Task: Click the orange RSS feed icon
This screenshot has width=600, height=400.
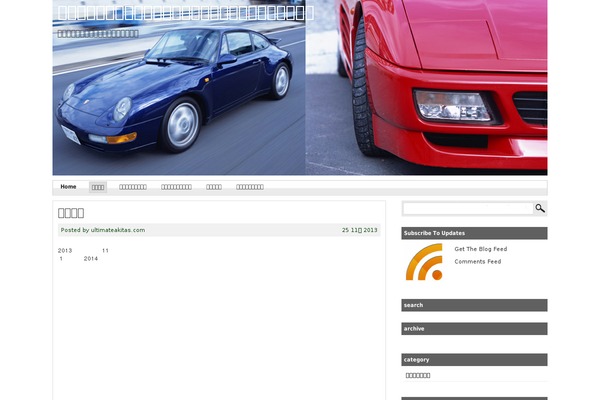Action: [x=424, y=262]
